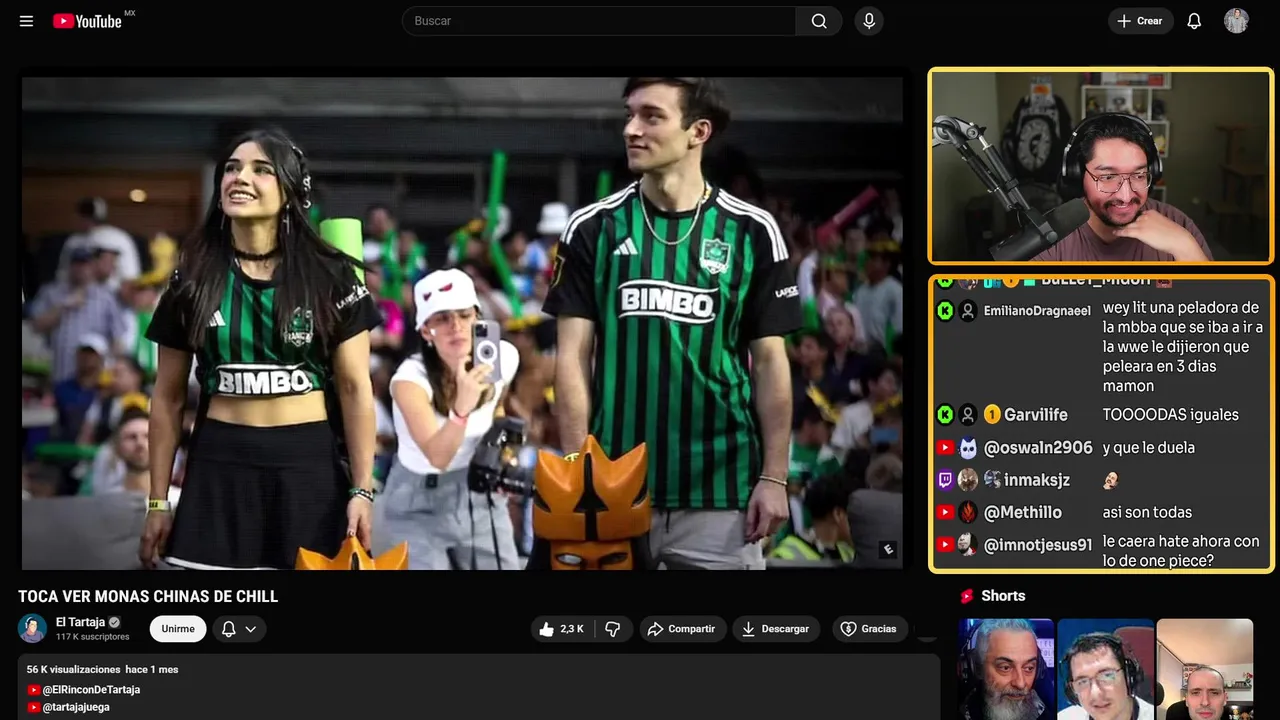Open third Short thumbnail
1280x720 pixels.
tap(1205, 669)
